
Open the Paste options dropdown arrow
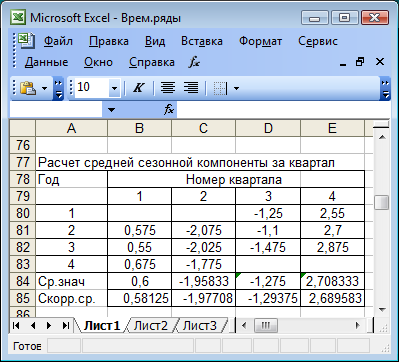[44, 89]
